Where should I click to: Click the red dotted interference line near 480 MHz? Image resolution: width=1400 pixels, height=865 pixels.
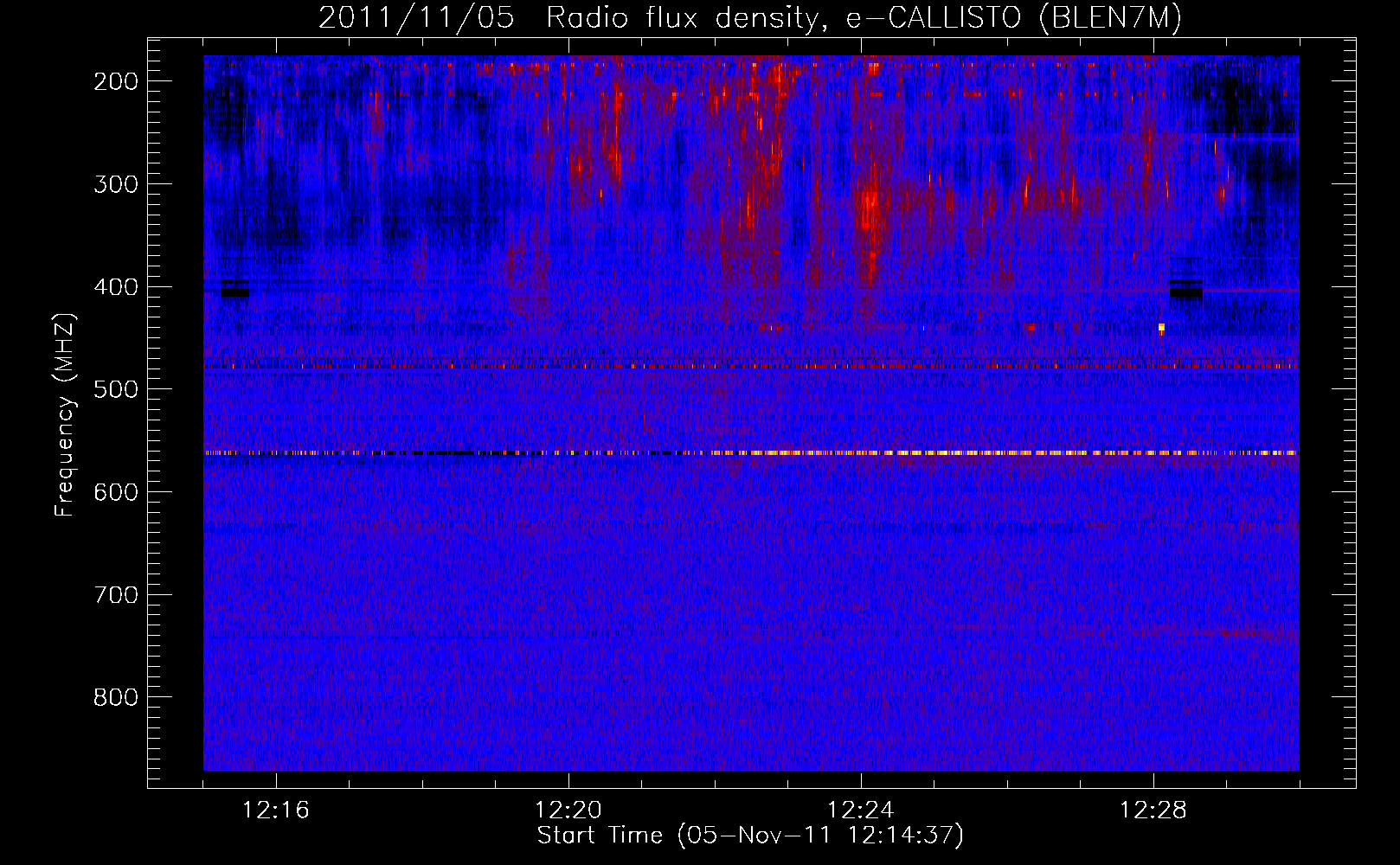point(751,367)
